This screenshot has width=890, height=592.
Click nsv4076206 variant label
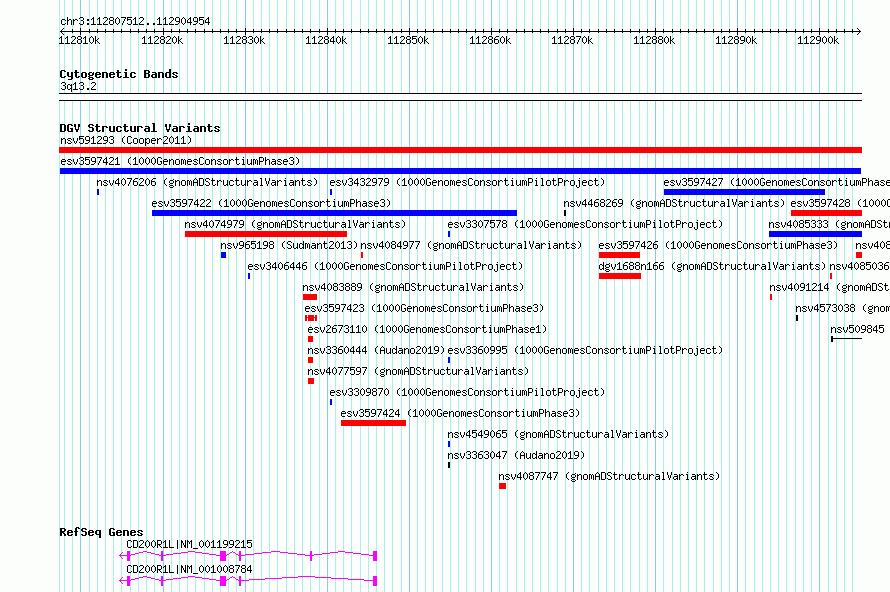[x=207, y=182]
